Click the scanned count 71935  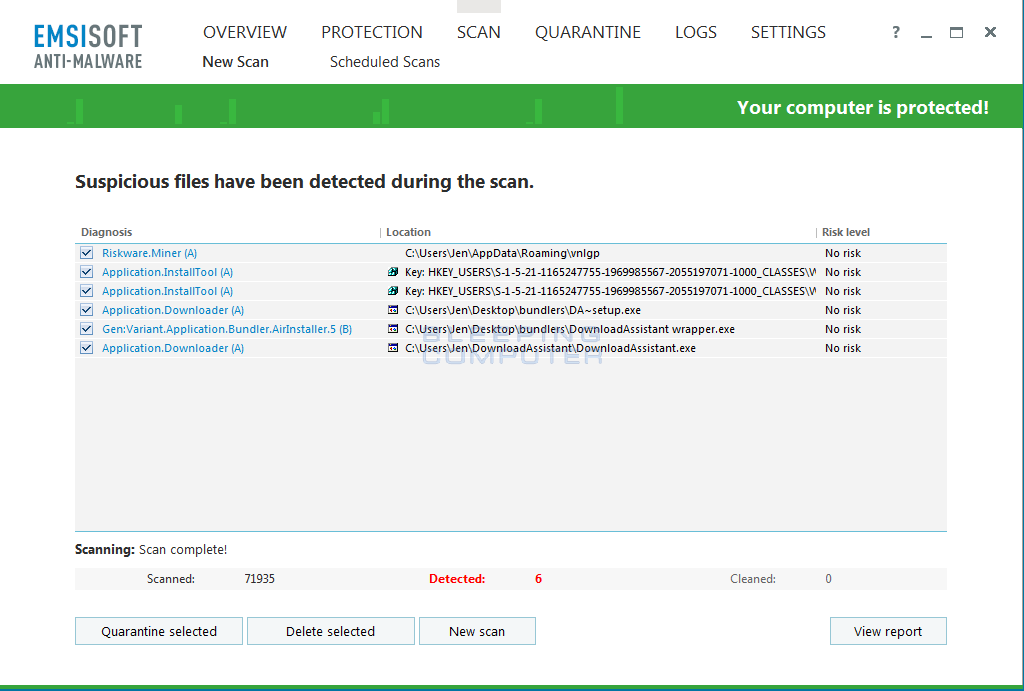tap(259, 579)
